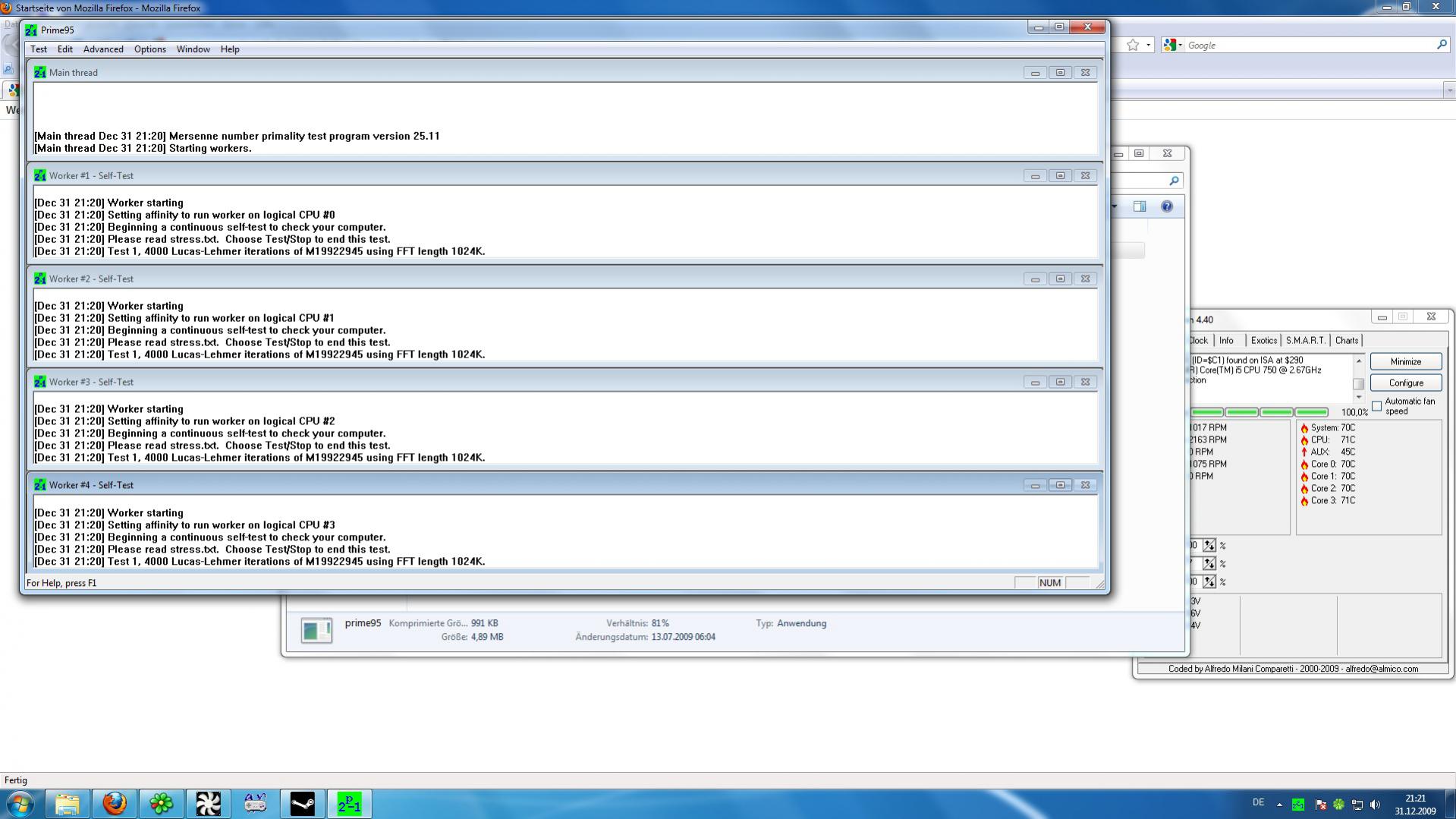Open the Edit menu in Prime95

[65, 49]
